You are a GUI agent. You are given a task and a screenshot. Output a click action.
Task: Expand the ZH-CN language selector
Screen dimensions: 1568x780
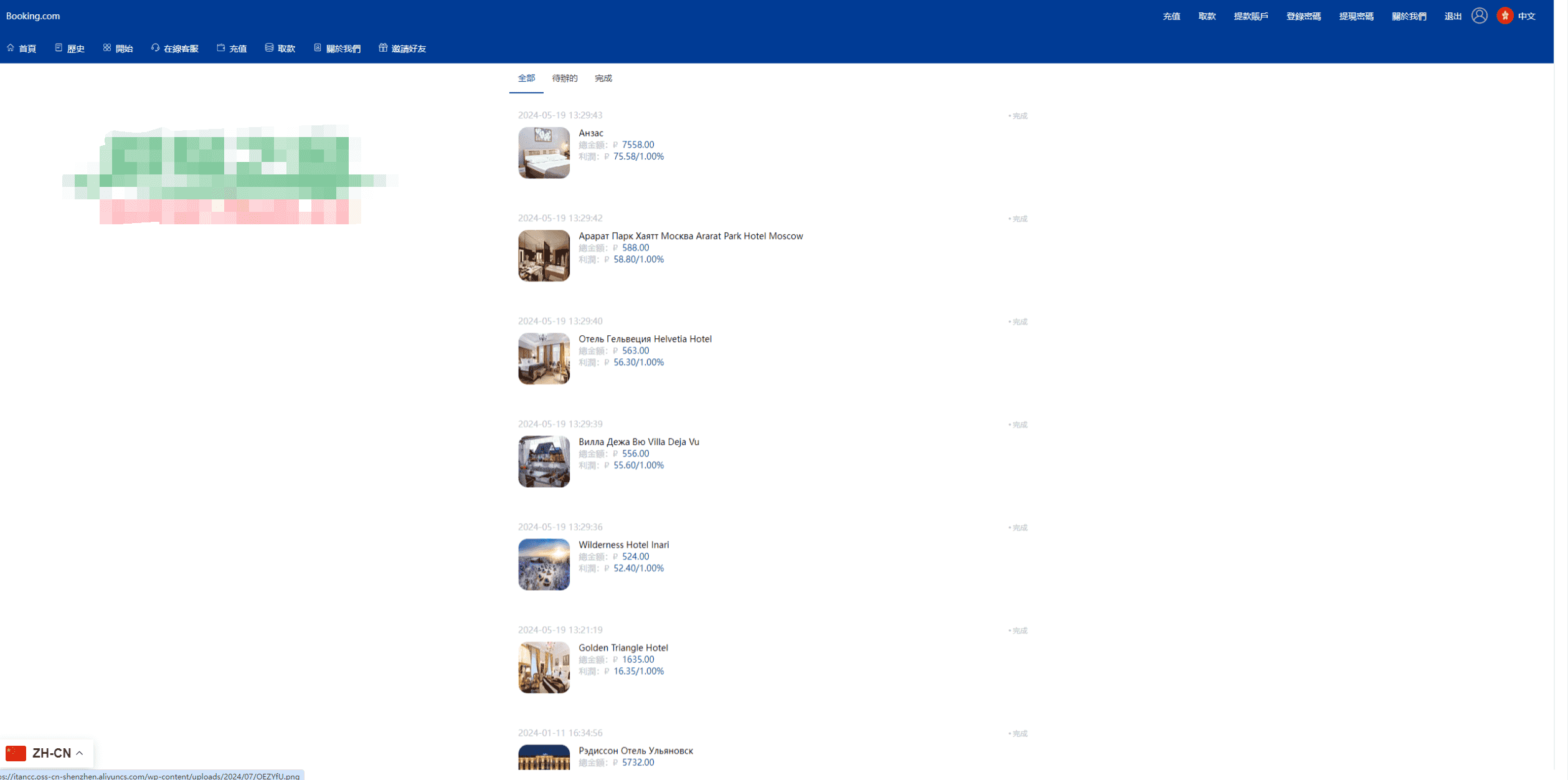pos(46,753)
